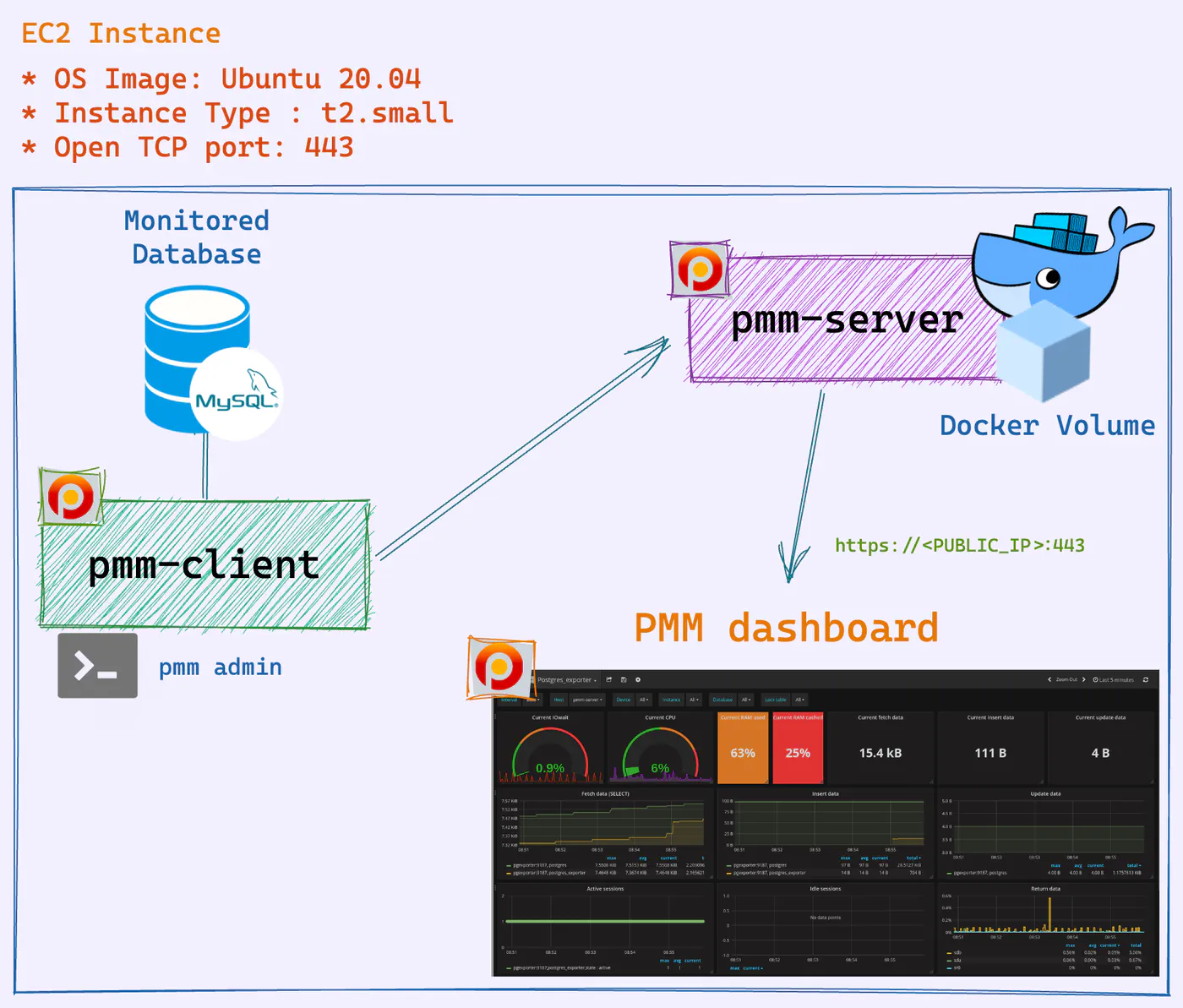The height and width of the screenshot is (1008, 1183).
Task: Click the refresh dashboard icon
Action: coord(1146,679)
